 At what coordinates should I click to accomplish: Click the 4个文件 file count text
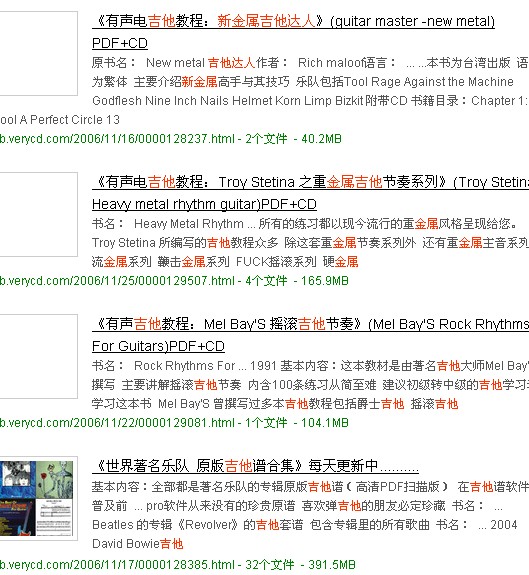(267, 281)
